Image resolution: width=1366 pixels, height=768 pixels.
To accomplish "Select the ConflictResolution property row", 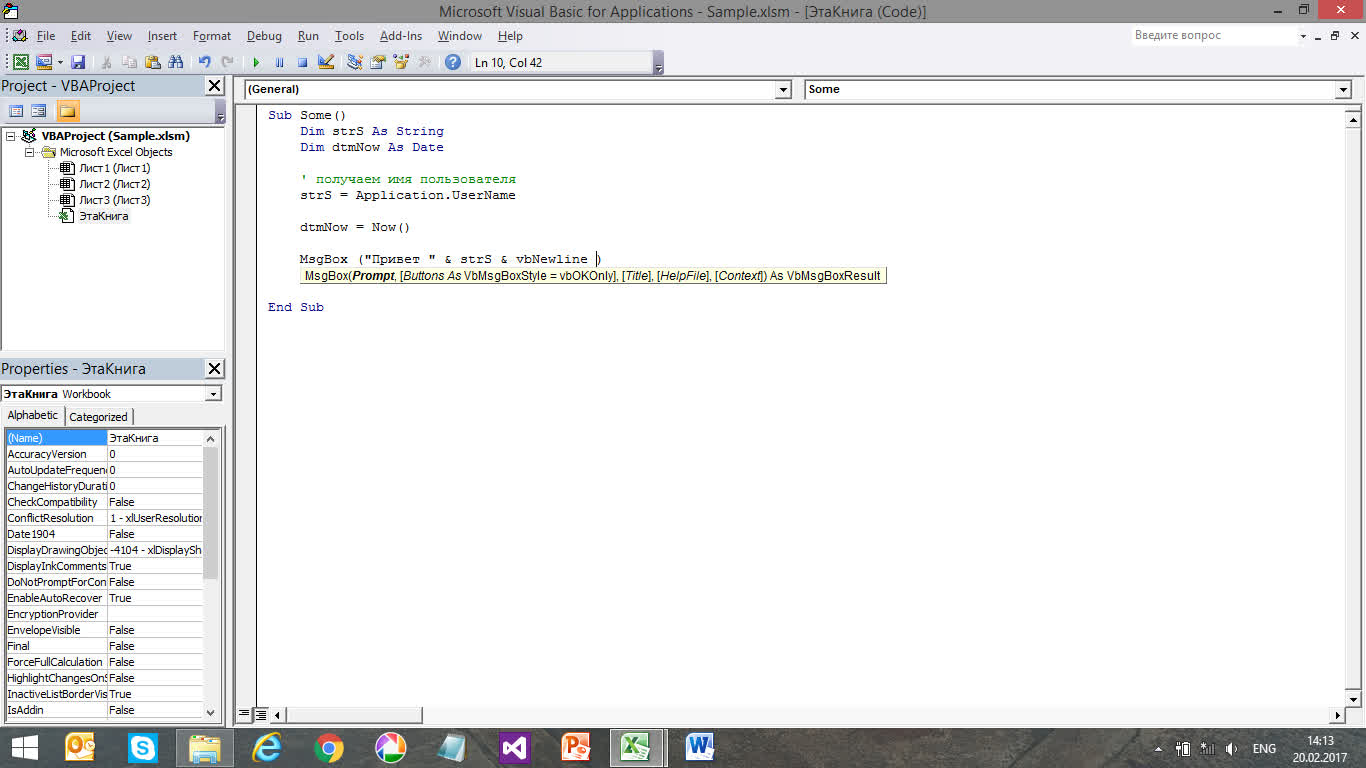I will pos(104,518).
